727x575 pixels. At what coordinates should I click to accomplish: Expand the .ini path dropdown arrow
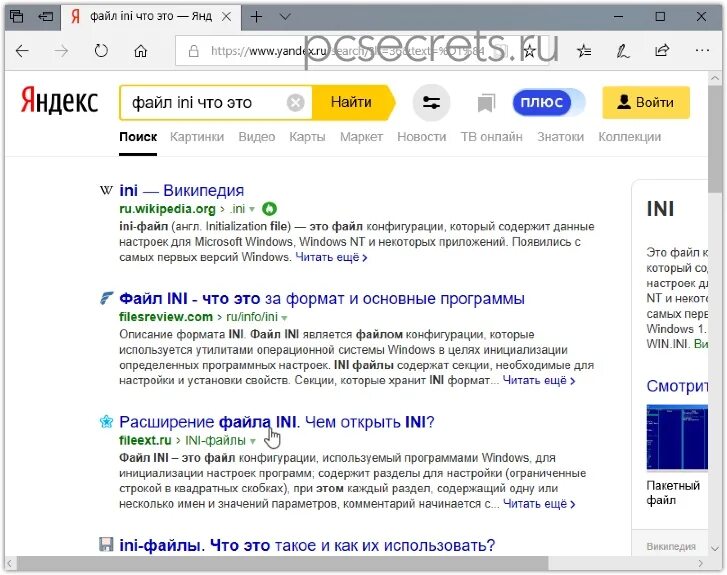click(252, 210)
